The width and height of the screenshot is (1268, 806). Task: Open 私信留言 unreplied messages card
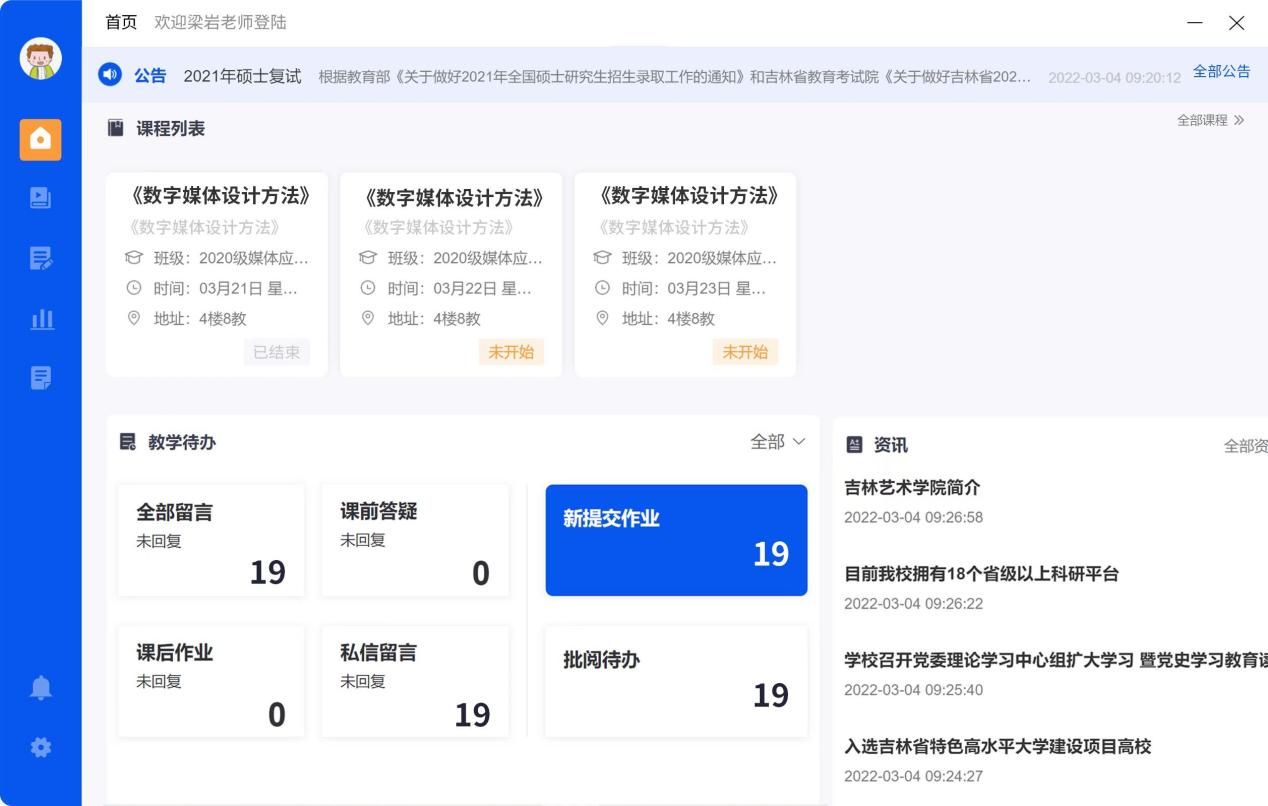coord(414,681)
